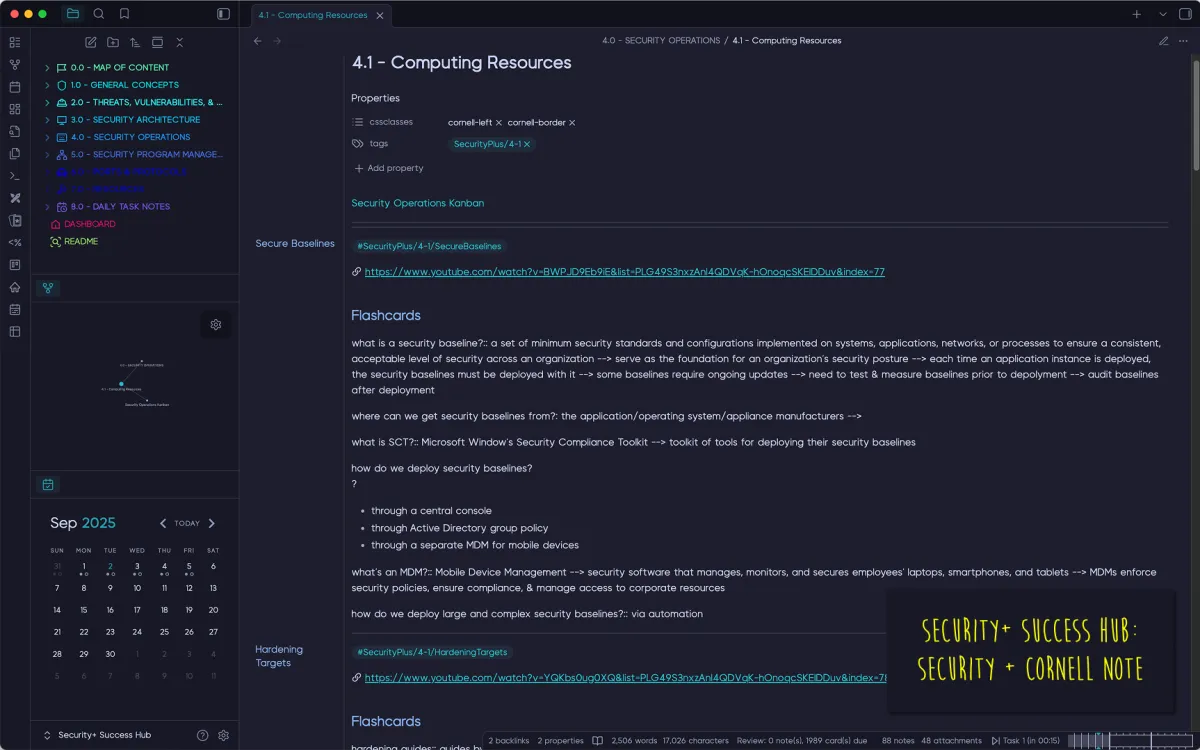
Task: Expand the 4.0 - SECURITY OPERATIONS folder
Action: pos(47,137)
